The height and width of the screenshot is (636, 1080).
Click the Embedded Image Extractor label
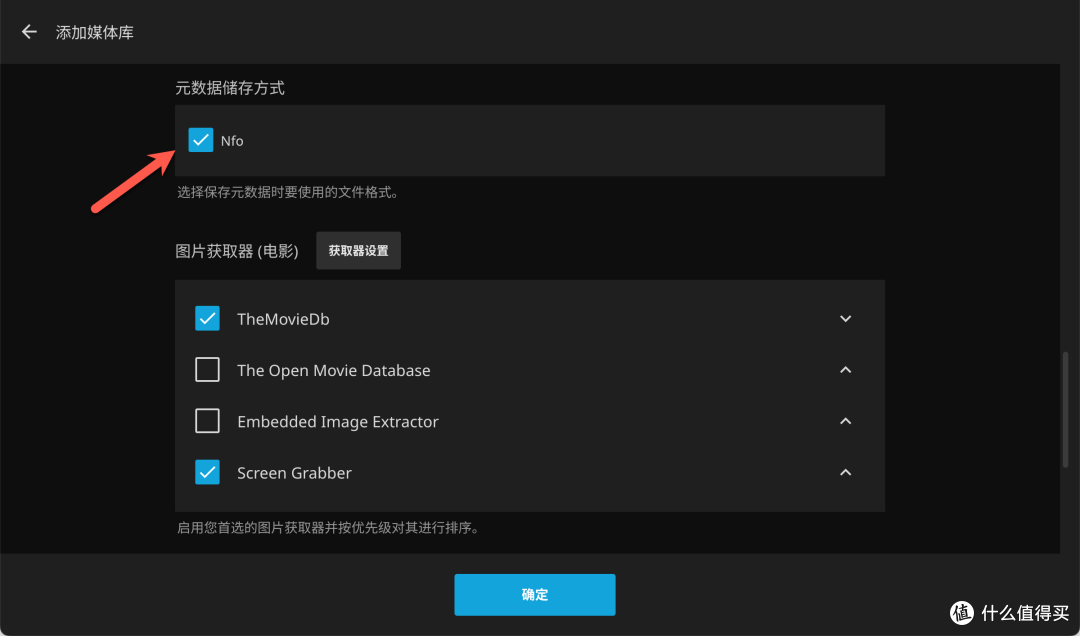coord(338,422)
